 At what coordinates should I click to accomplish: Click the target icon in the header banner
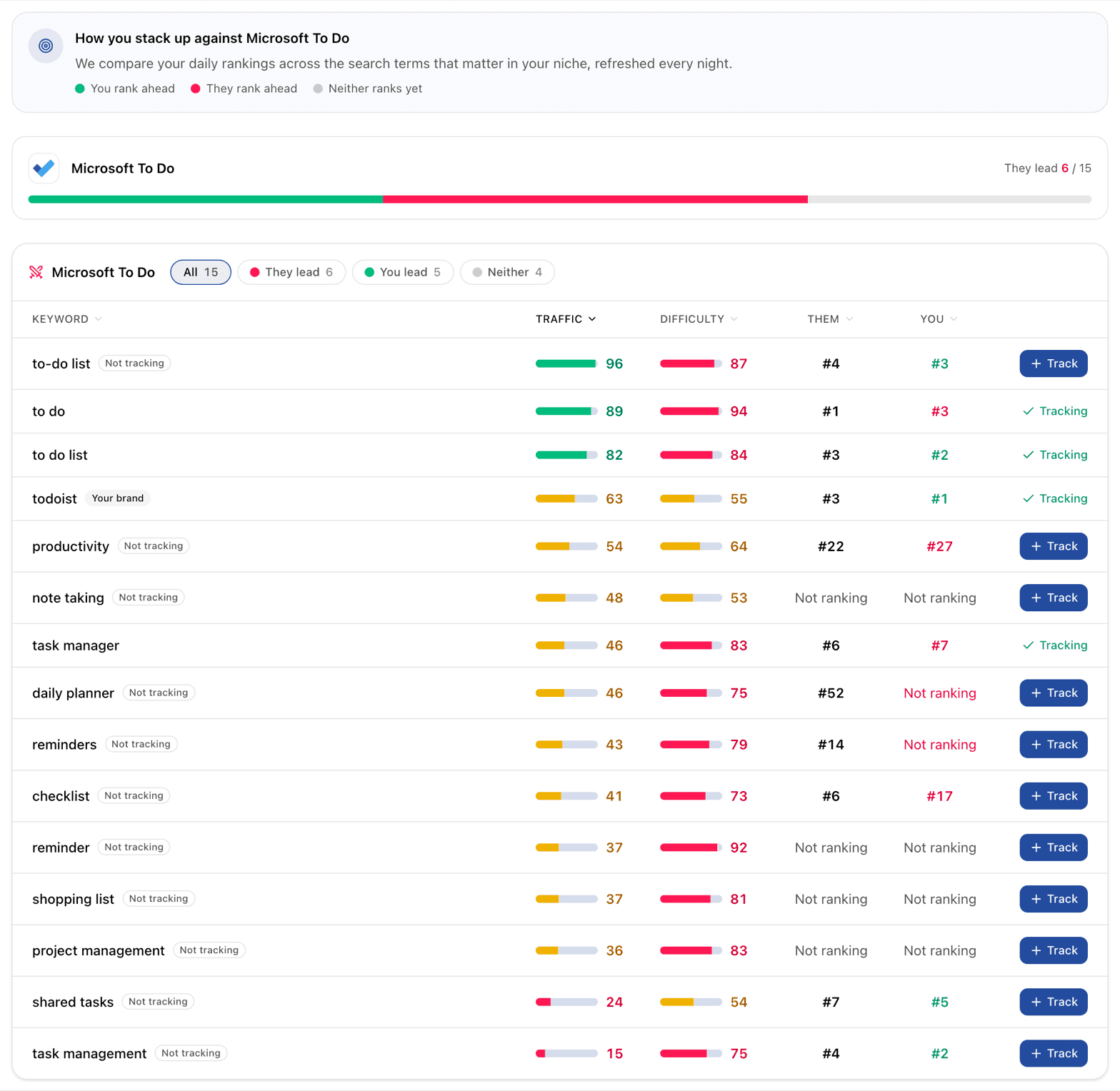tap(46, 46)
